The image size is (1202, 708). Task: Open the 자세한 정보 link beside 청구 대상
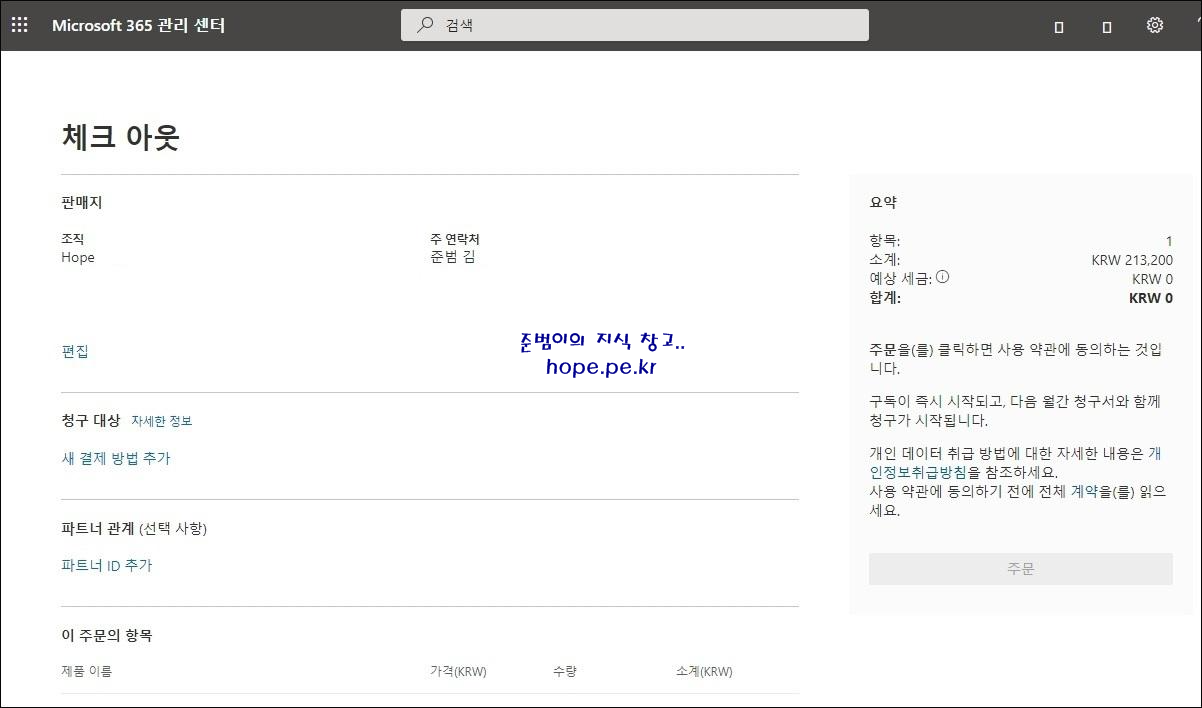point(162,421)
